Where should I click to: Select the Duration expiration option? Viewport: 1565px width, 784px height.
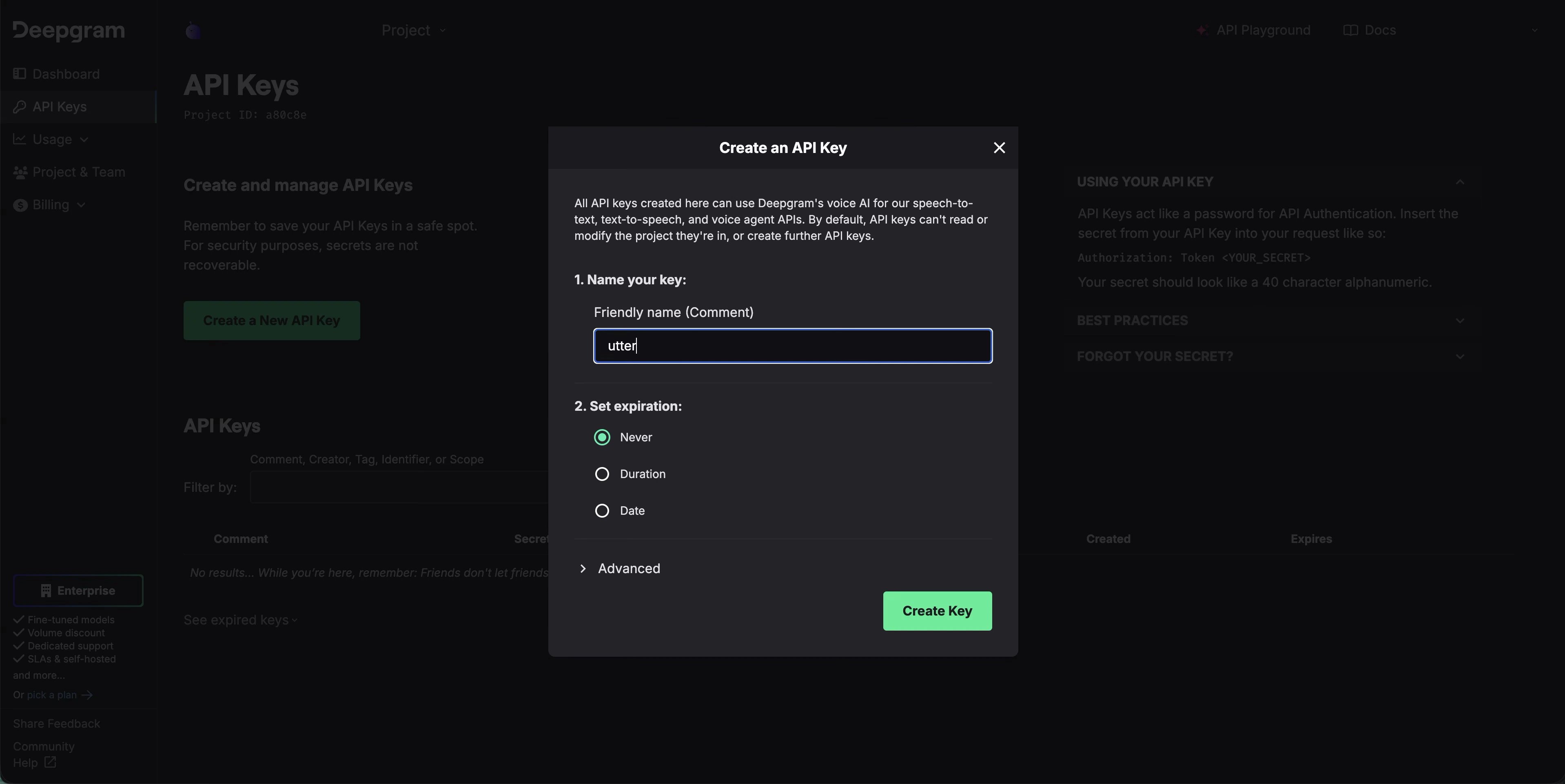(x=602, y=474)
